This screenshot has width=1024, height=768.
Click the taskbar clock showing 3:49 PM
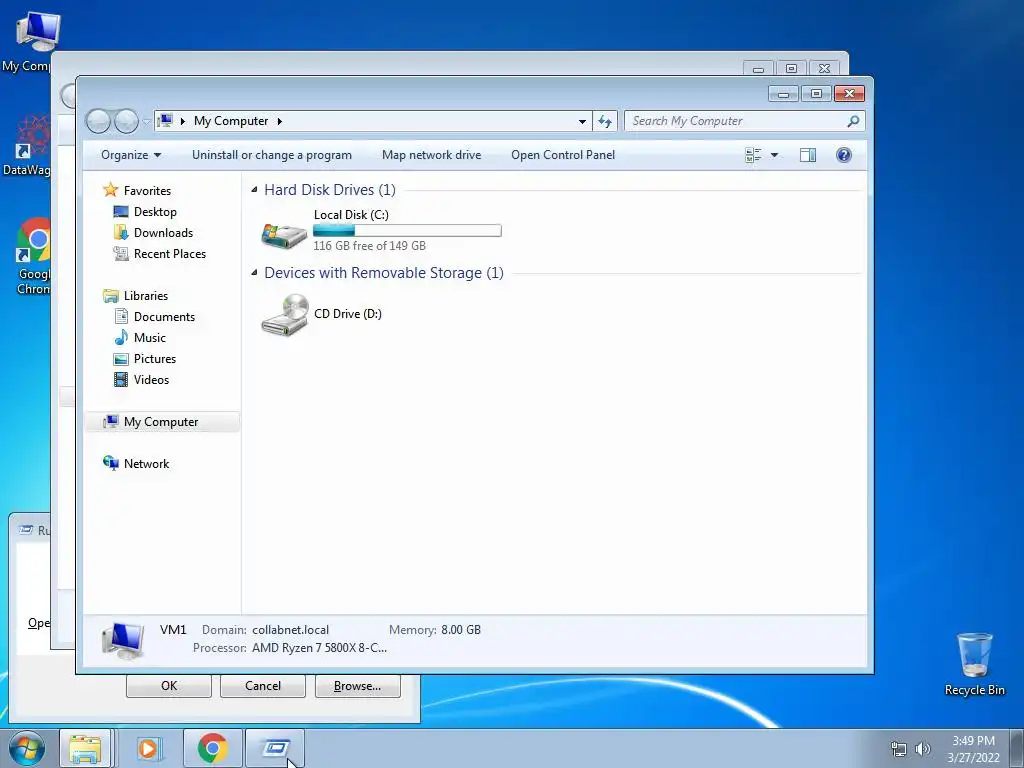tap(973, 741)
